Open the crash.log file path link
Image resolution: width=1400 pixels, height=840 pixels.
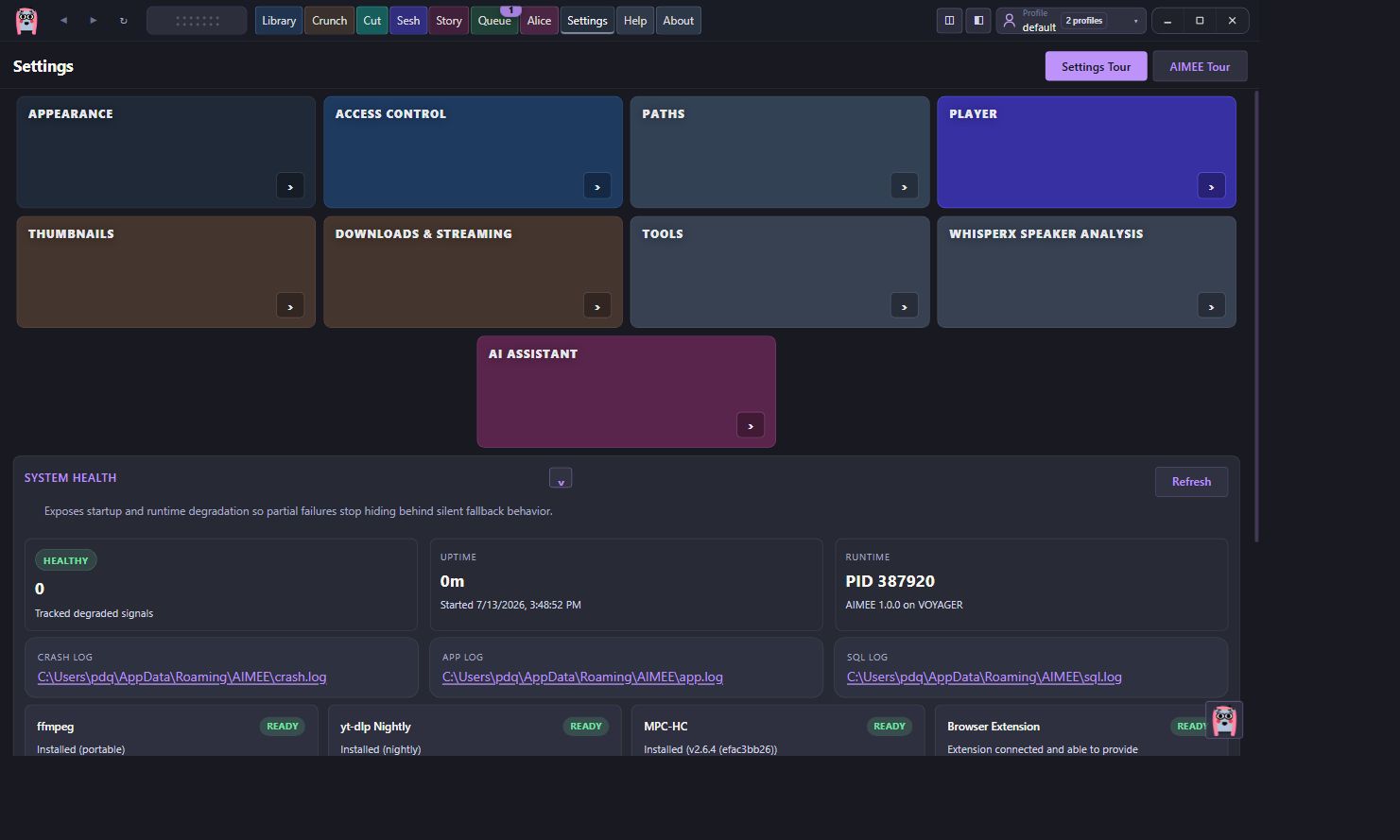pos(181,677)
